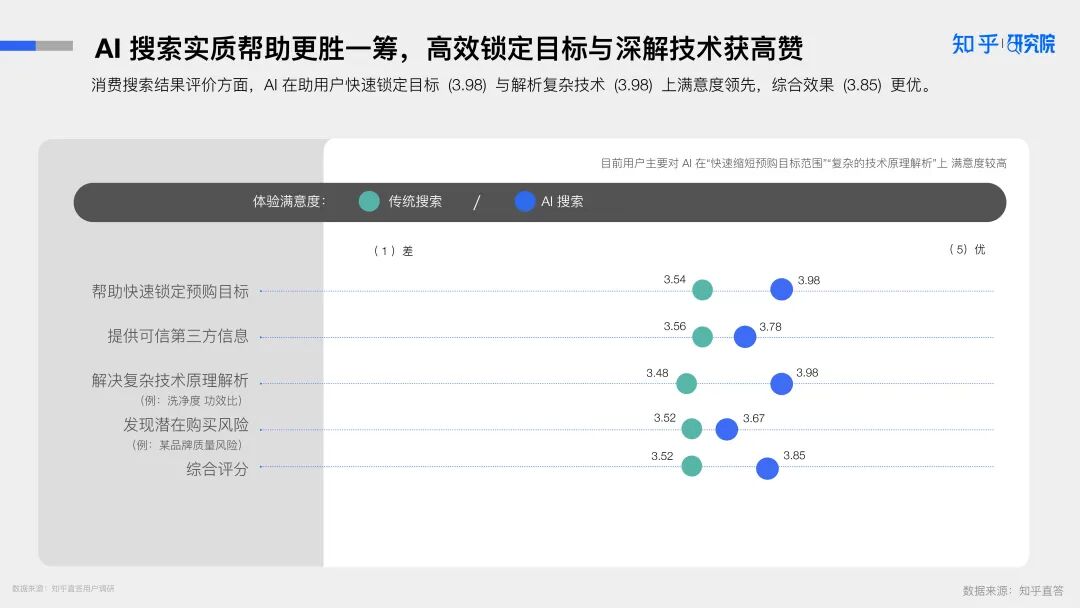Click the blue accent square near the title

(16, 44)
